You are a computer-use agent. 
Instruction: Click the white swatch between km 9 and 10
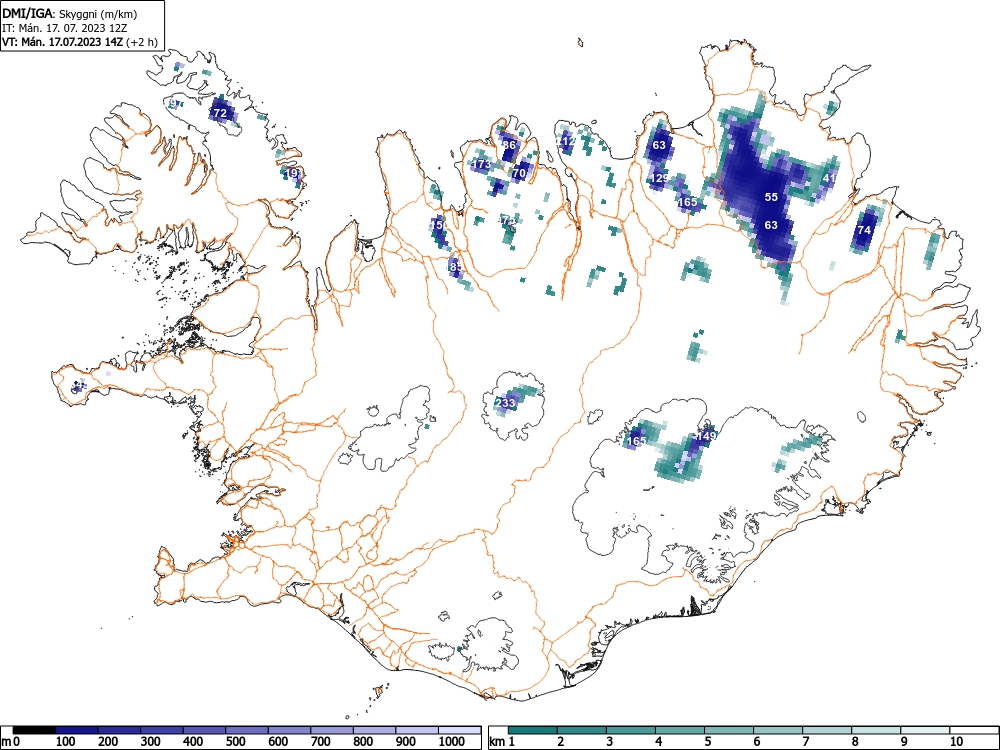pos(925,730)
